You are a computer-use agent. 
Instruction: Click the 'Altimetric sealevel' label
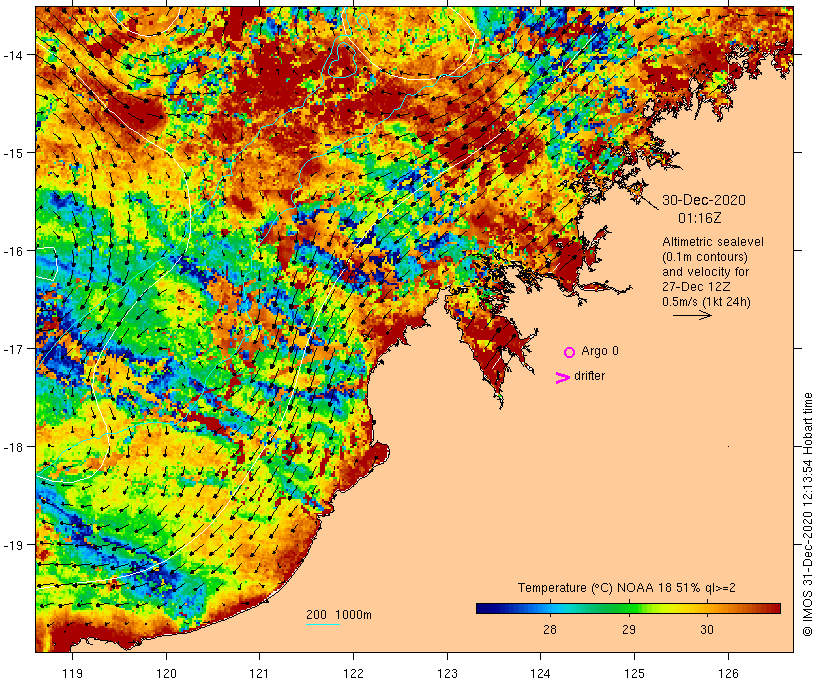(x=712, y=242)
